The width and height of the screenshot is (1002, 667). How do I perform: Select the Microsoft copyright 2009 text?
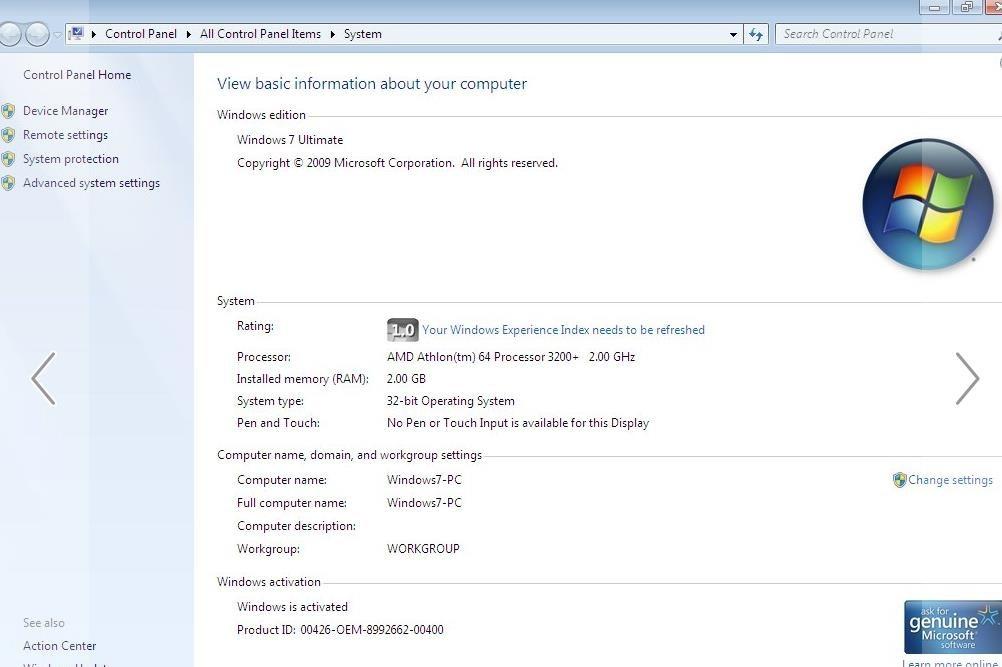[x=397, y=163]
